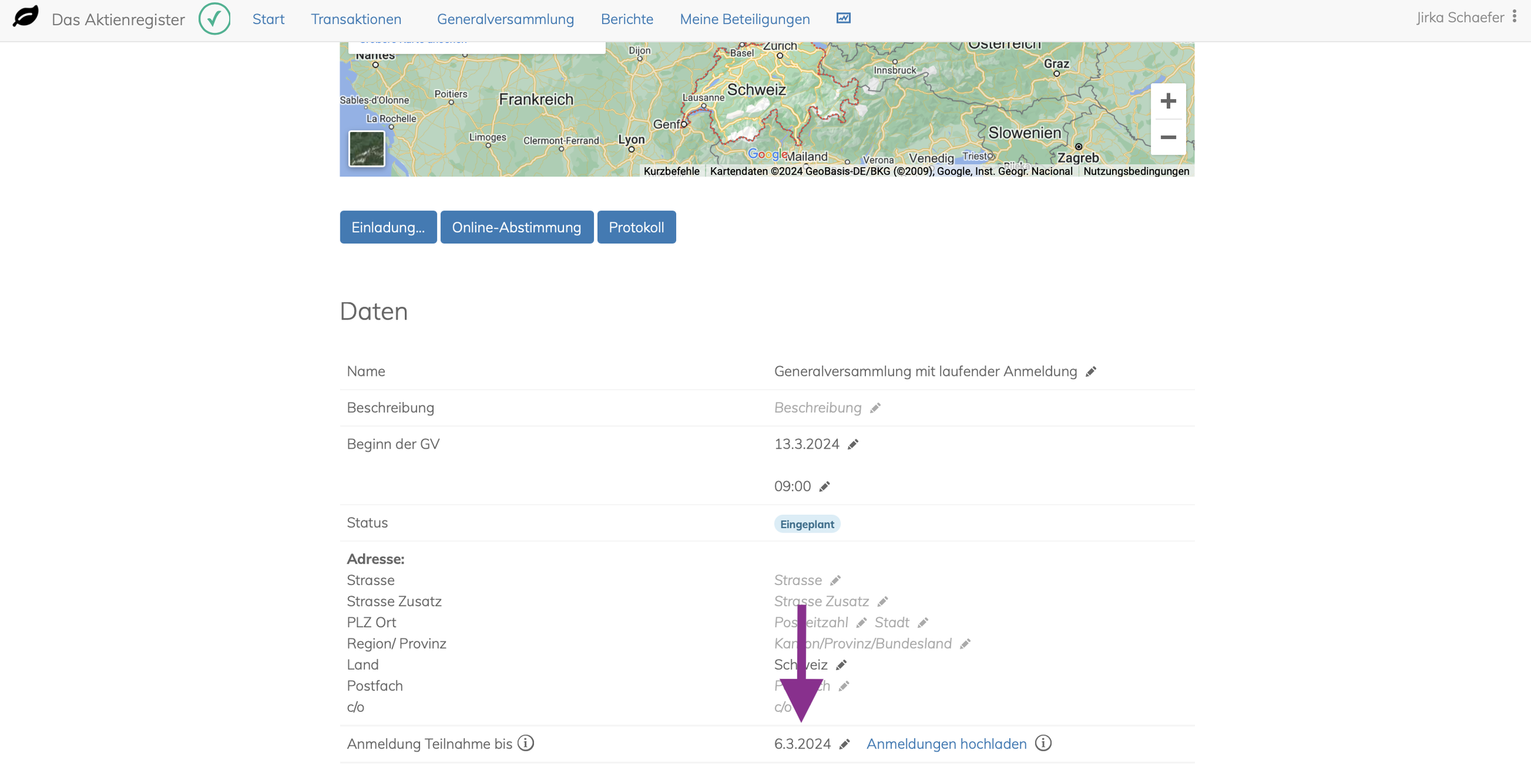Zoom out on the map
1531x784 pixels.
[1168, 137]
